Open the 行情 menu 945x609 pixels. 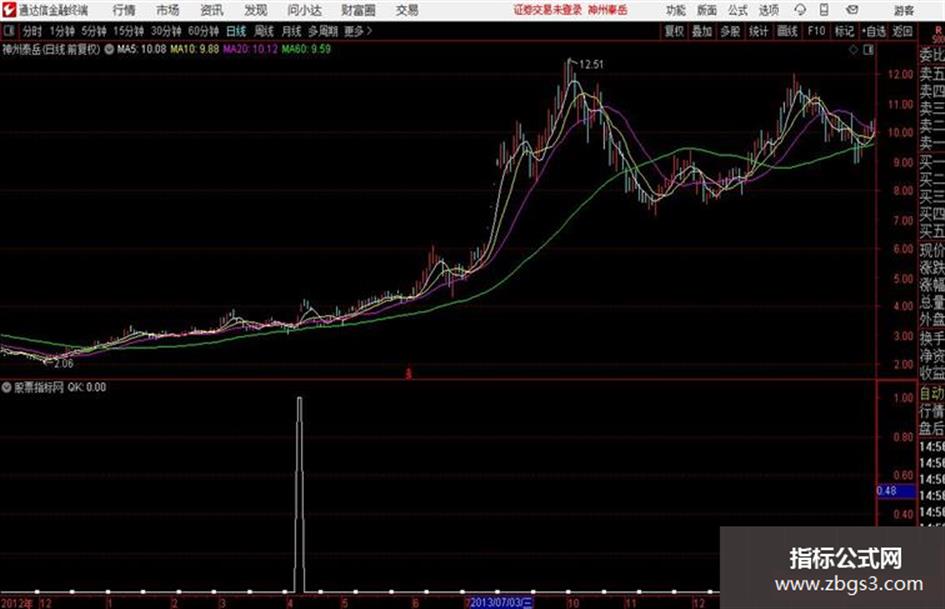[124, 10]
